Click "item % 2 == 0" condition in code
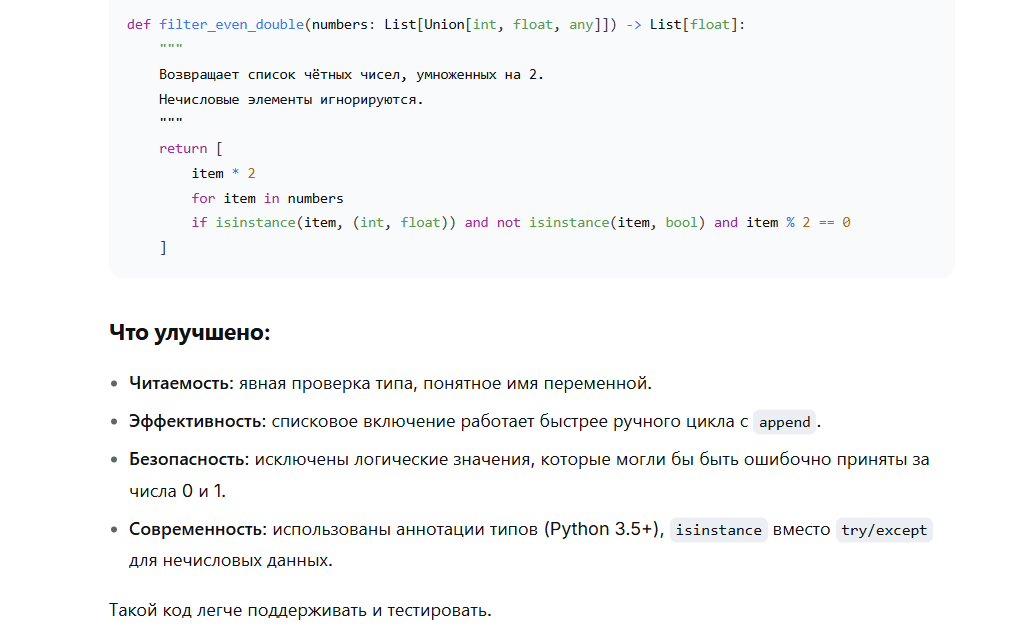The height and width of the screenshot is (633, 1017). (x=797, y=222)
